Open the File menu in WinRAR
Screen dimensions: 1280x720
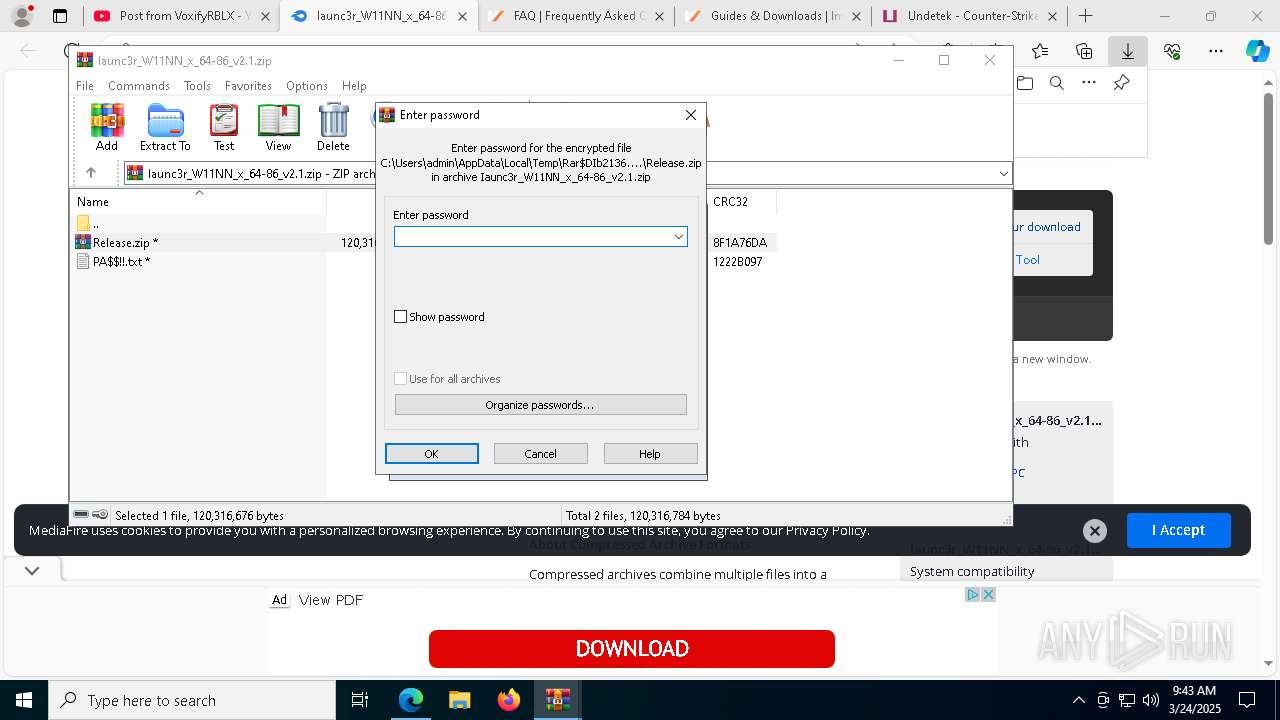tap(85, 86)
